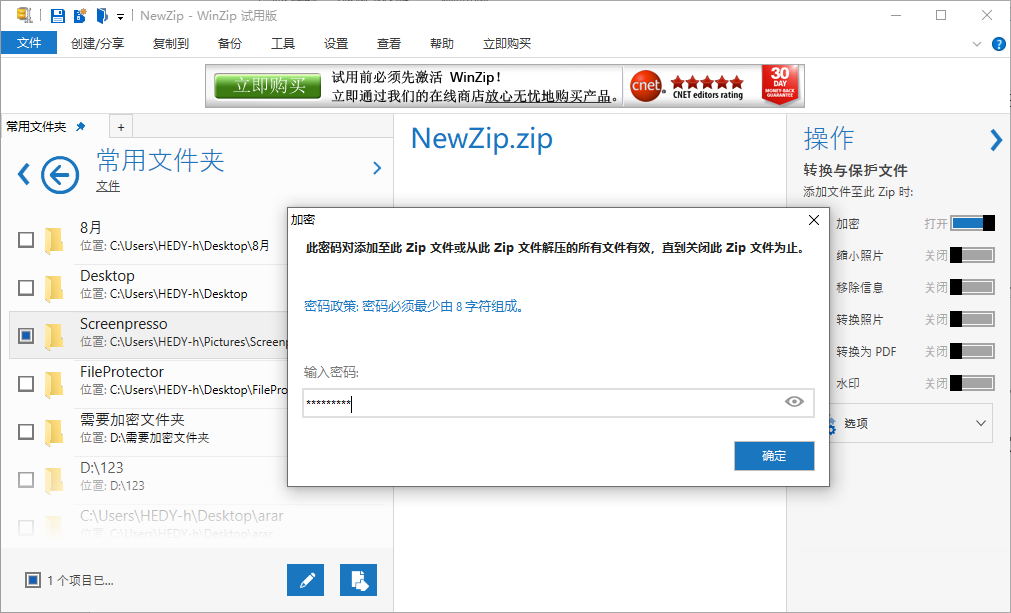
Task: Open the 设置 ribbon tab
Action: (x=336, y=43)
